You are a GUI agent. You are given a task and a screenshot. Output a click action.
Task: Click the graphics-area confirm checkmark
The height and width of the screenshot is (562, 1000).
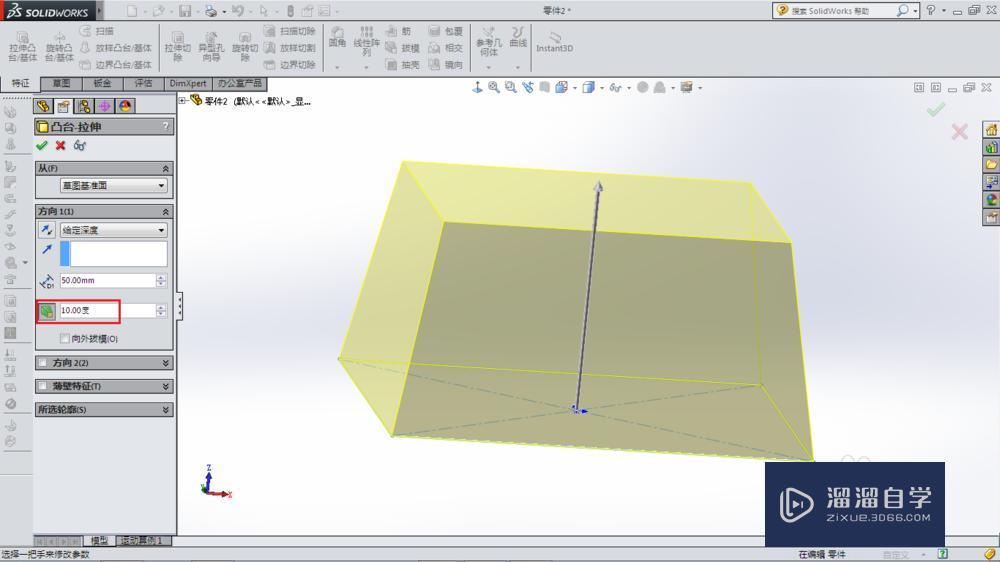point(936,110)
